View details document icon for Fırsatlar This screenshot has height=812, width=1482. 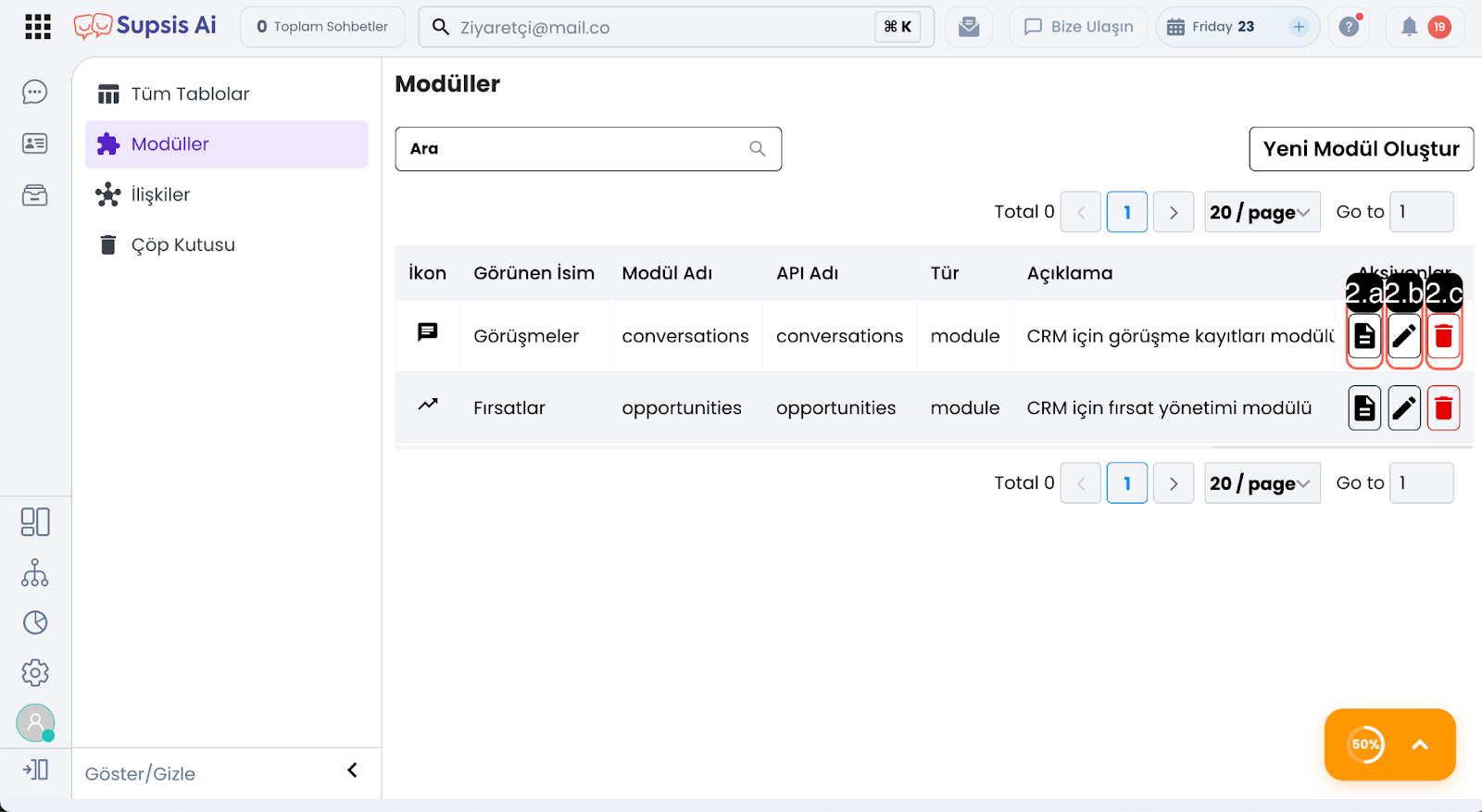(x=1364, y=408)
